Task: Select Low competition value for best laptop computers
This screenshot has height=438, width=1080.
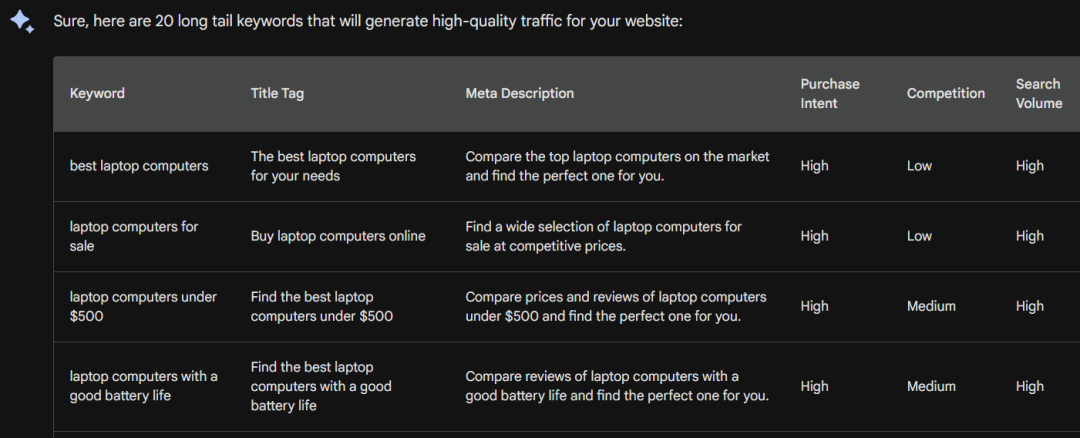Action: [x=920, y=166]
